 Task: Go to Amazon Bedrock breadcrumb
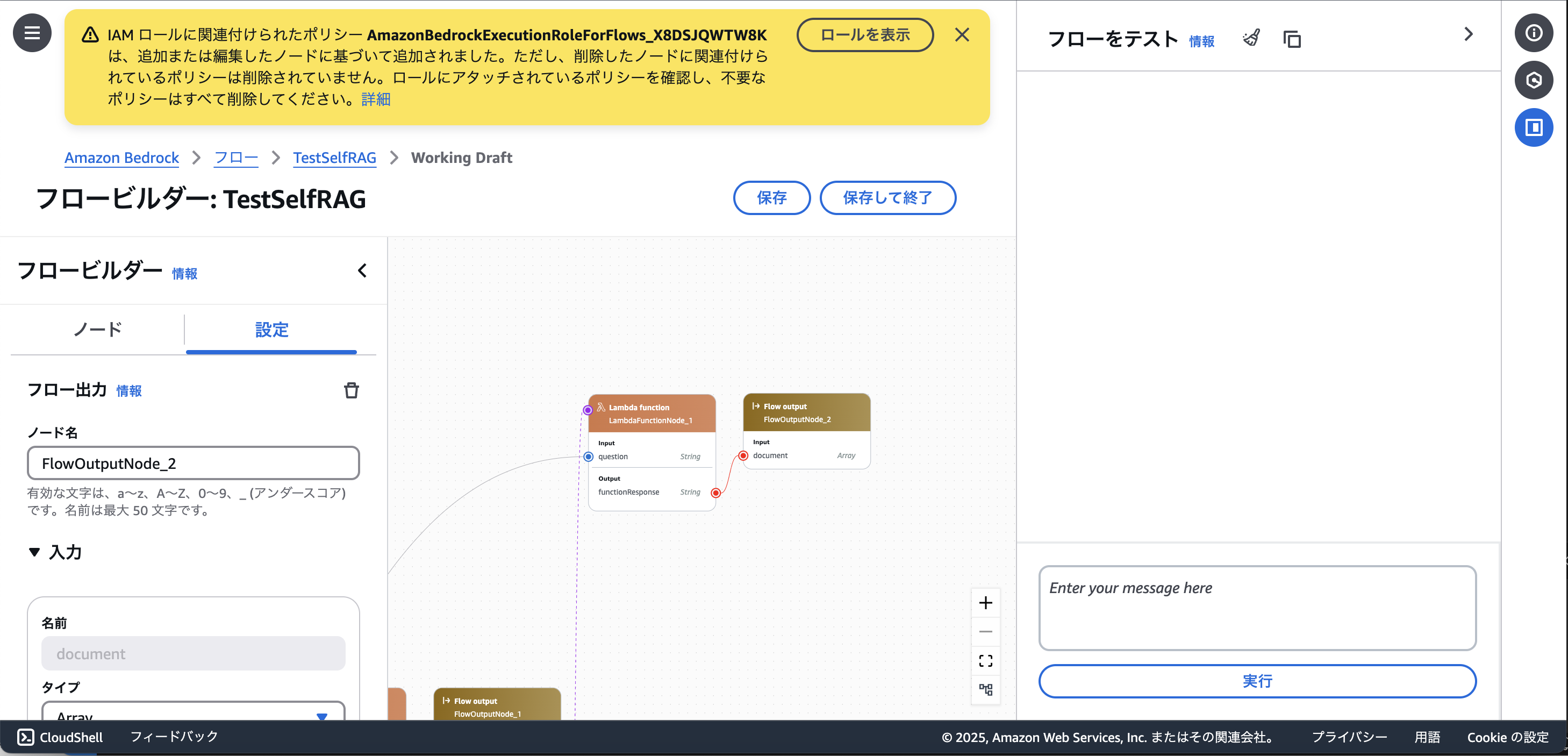point(121,158)
